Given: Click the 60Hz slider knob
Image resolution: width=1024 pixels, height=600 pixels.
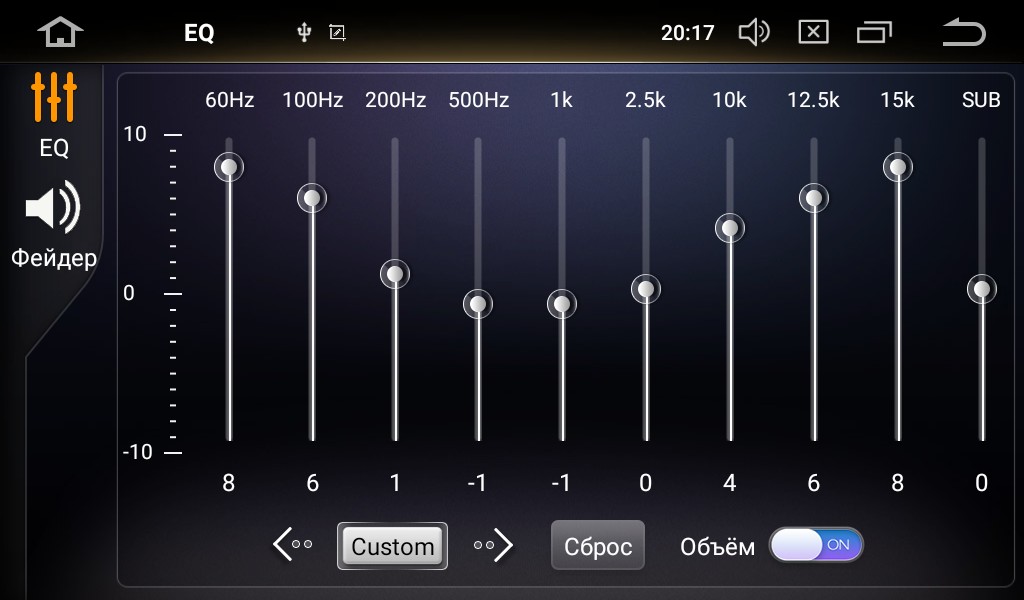Looking at the screenshot, I should click(x=229, y=167).
